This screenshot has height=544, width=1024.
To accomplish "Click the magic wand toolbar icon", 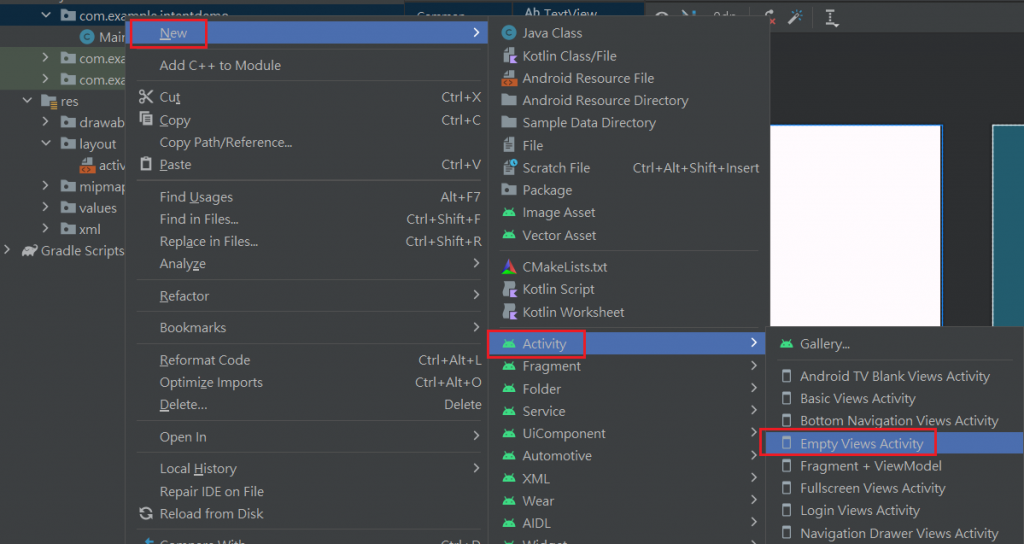I will tap(795, 17).
